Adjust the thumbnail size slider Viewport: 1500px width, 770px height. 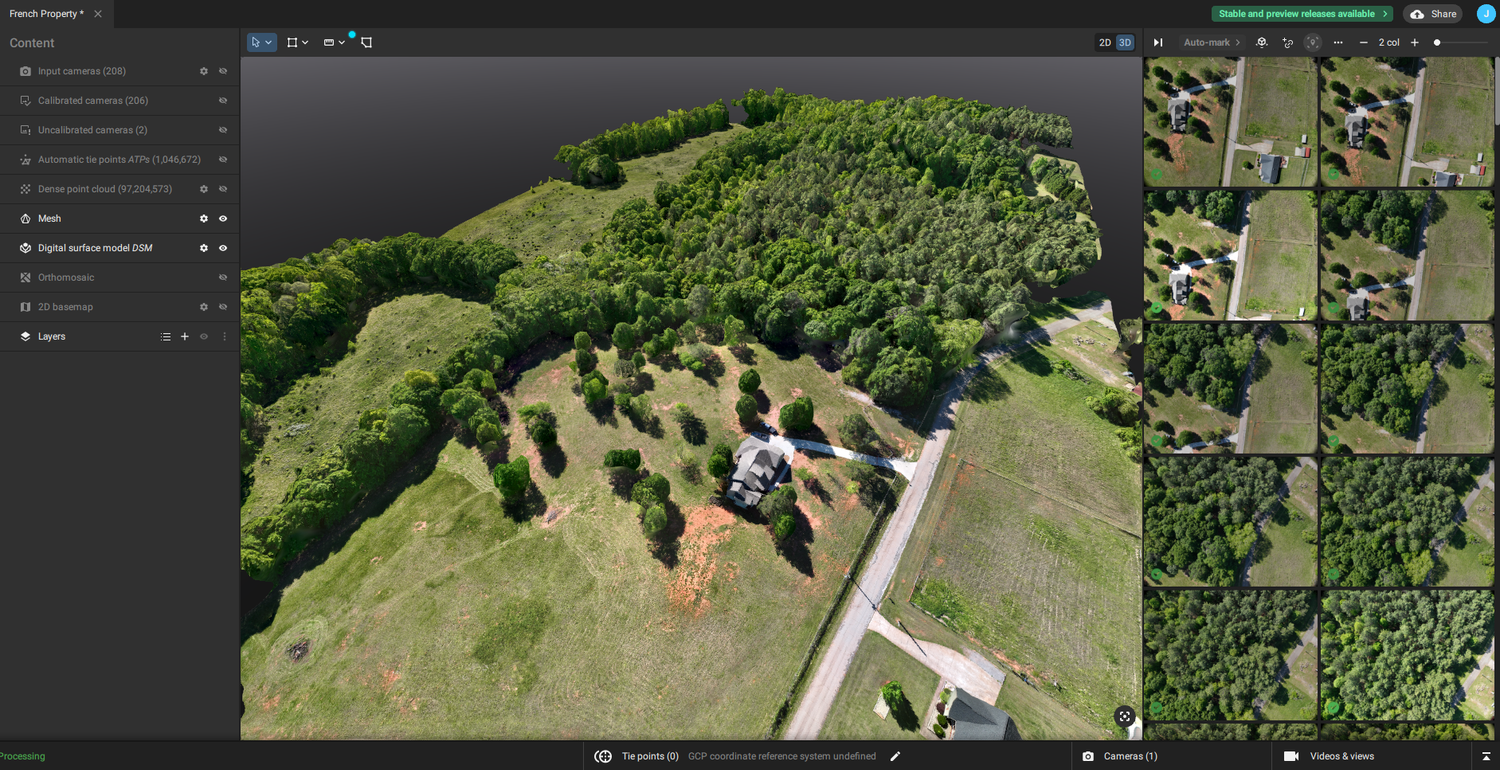coord(1437,42)
